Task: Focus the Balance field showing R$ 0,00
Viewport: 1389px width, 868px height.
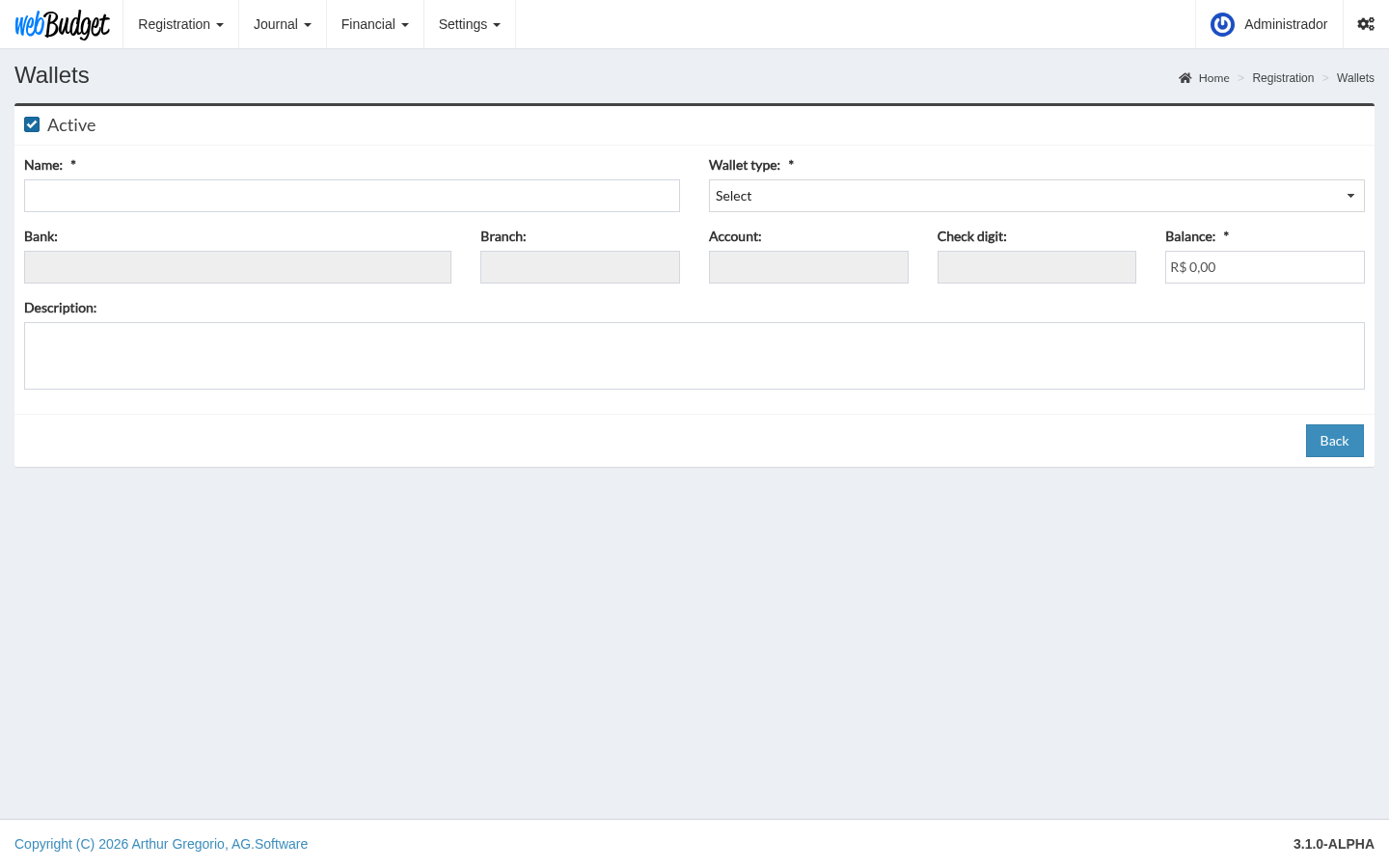Action: click(x=1265, y=267)
